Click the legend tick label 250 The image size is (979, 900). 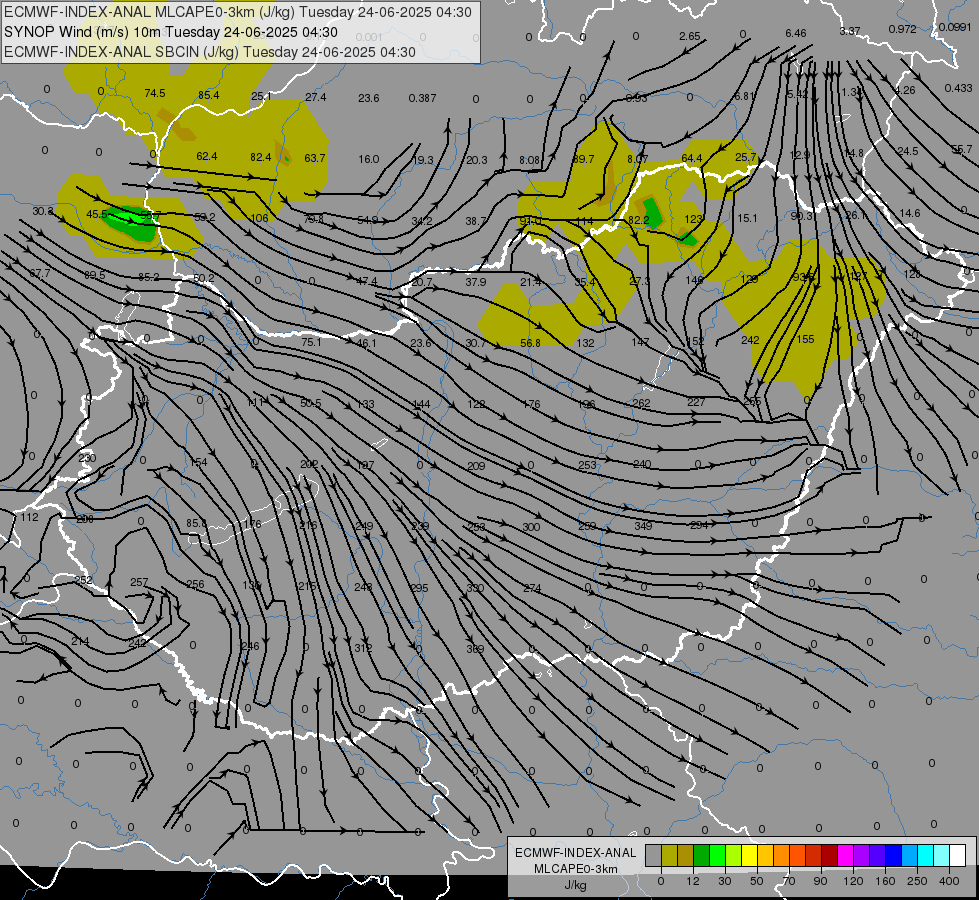917,881
